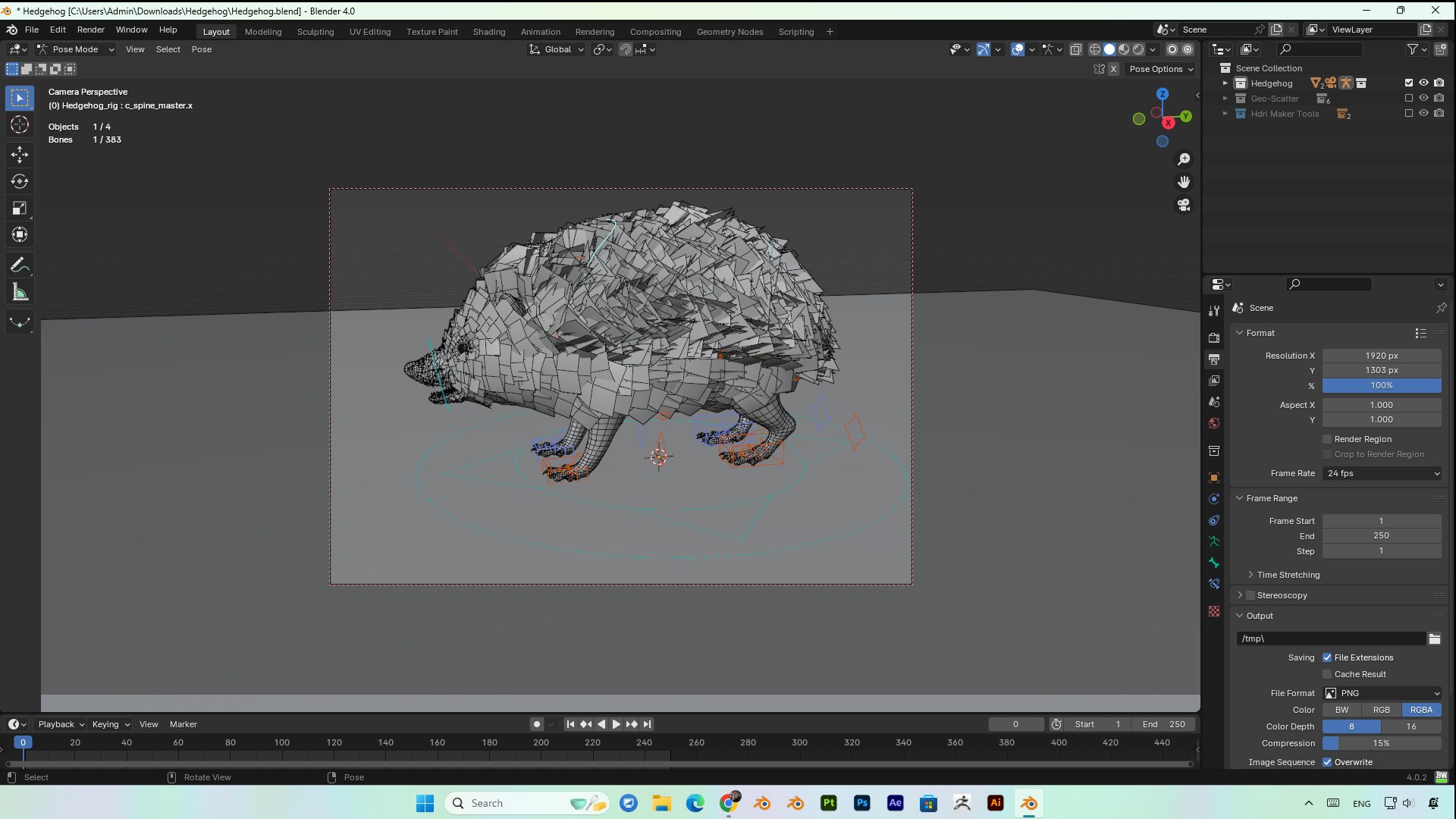
Task: Open the Frame Rate 24 fps dropdown
Action: [x=1382, y=473]
